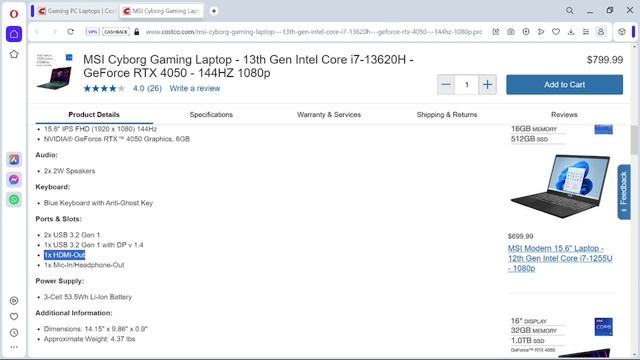Open tab search magnifier icon
Viewport: 640px width, 360px height.
pos(570,11)
